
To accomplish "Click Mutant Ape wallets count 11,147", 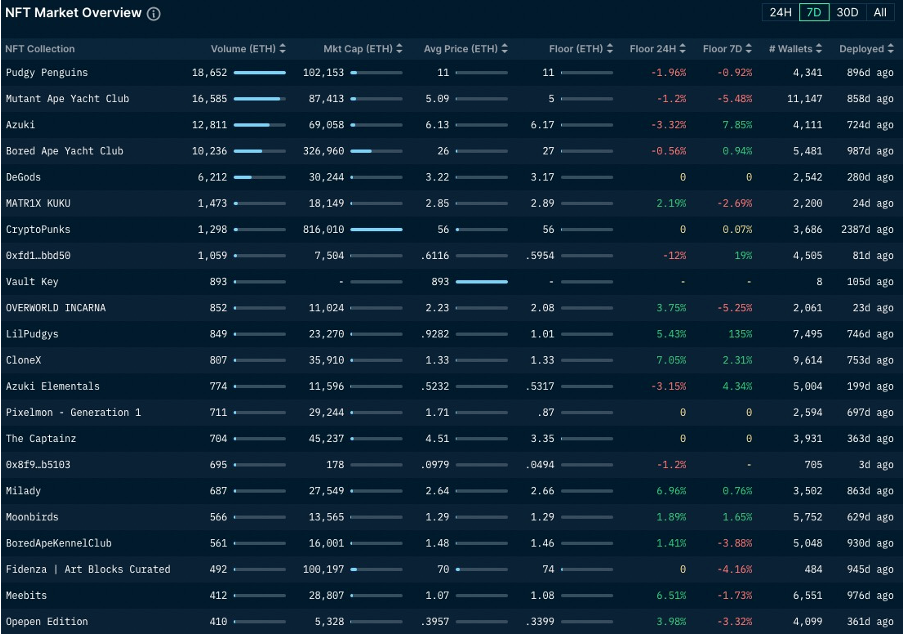I will pyautogui.click(x=805, y=99).
